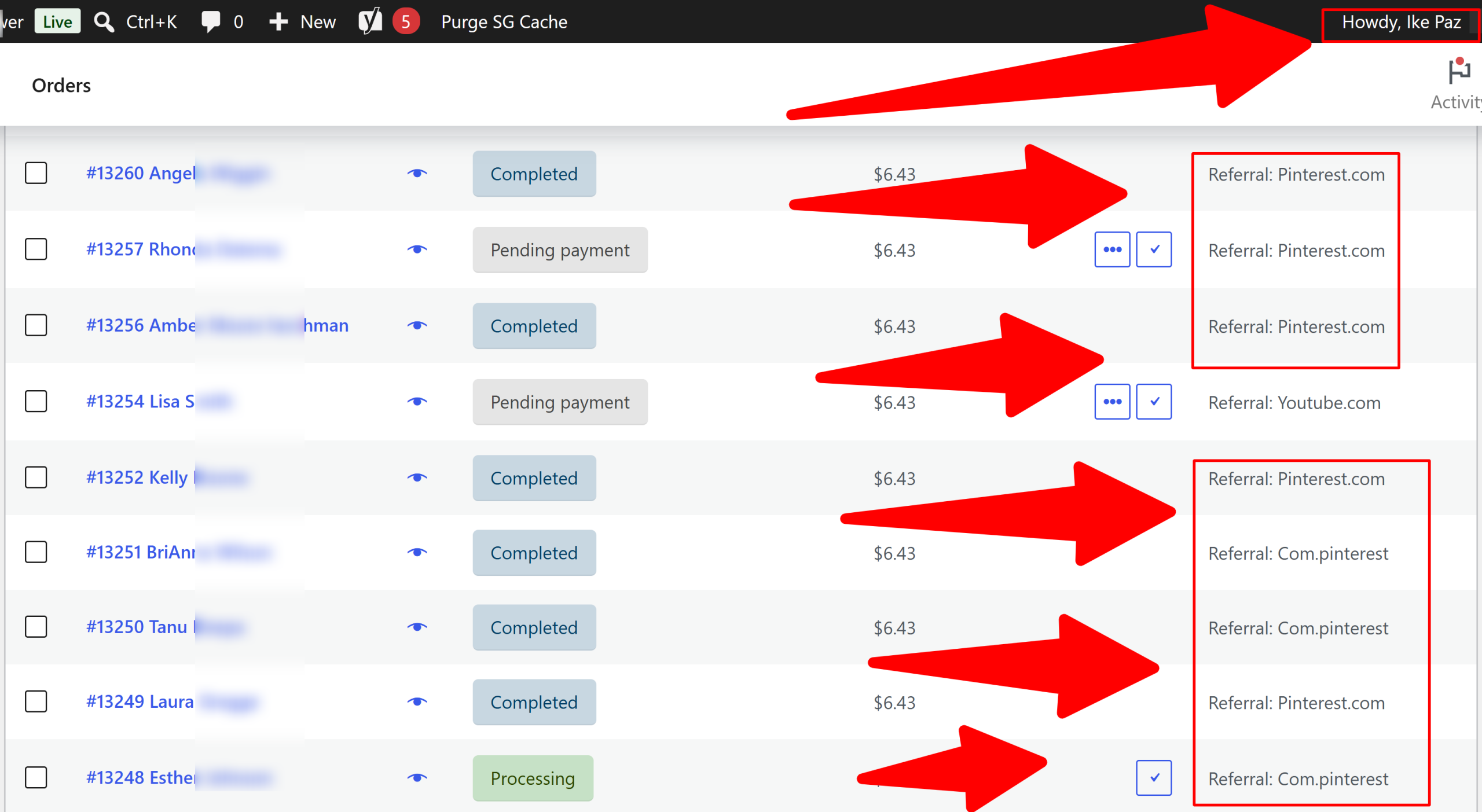Click processing dots button for order #13254
This screenshot has height=812, width=1482.
click(x=1112, y=402)
